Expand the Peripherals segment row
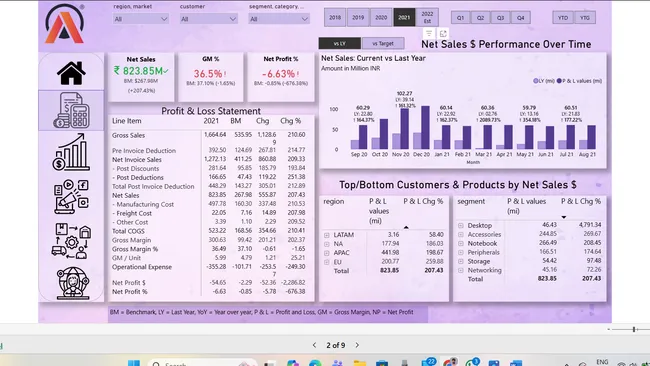Viewport: 650px width, 366px height. coord(461,252)
